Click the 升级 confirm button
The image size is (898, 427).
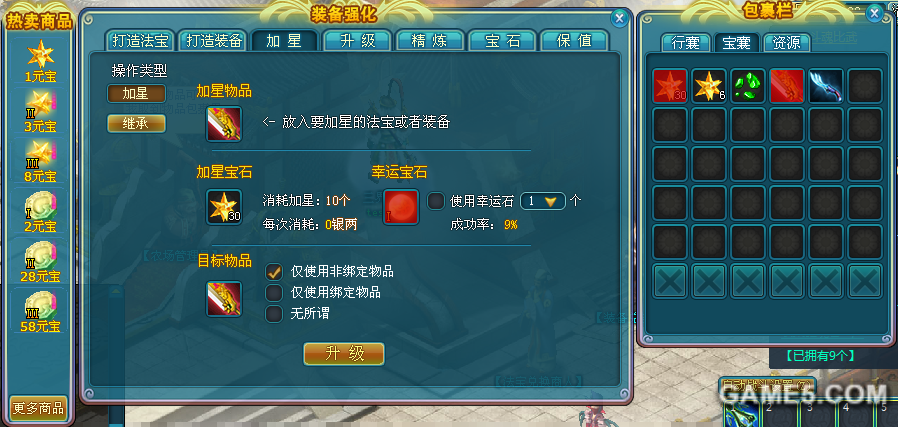tap(344, 354)
